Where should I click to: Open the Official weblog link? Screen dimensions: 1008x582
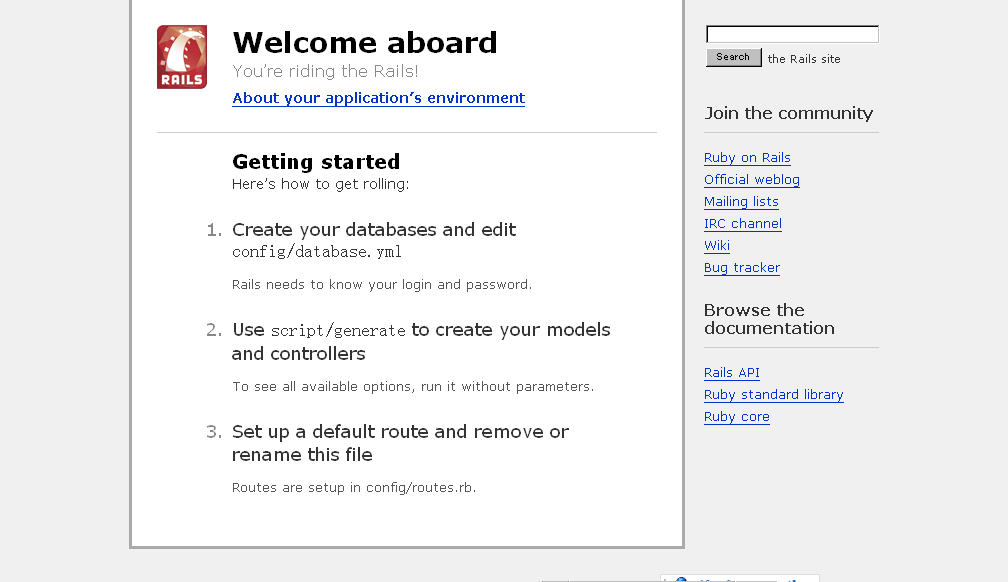coord(752,179)
